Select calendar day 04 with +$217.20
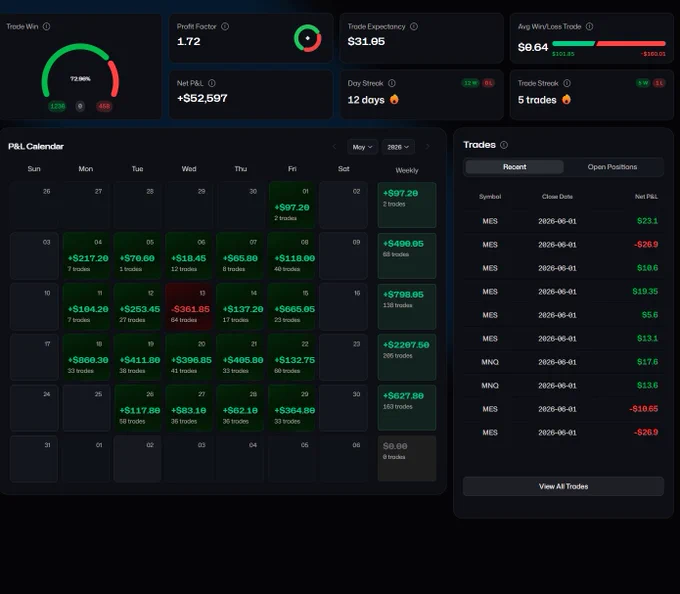The height and width of the screenshot is (594, 680). 86,256
